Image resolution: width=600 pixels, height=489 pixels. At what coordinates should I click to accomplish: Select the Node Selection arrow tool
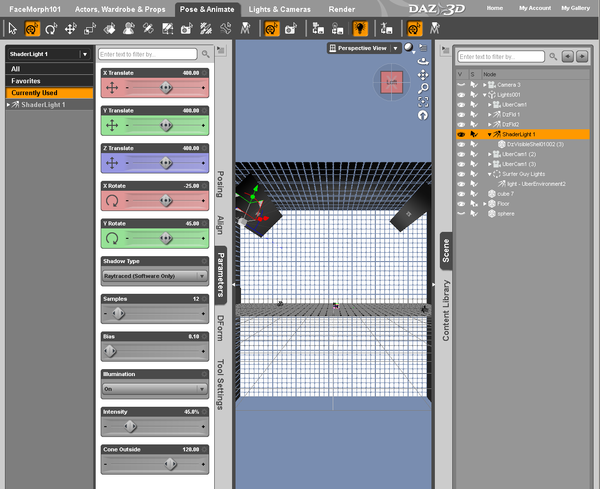(13, 29)
